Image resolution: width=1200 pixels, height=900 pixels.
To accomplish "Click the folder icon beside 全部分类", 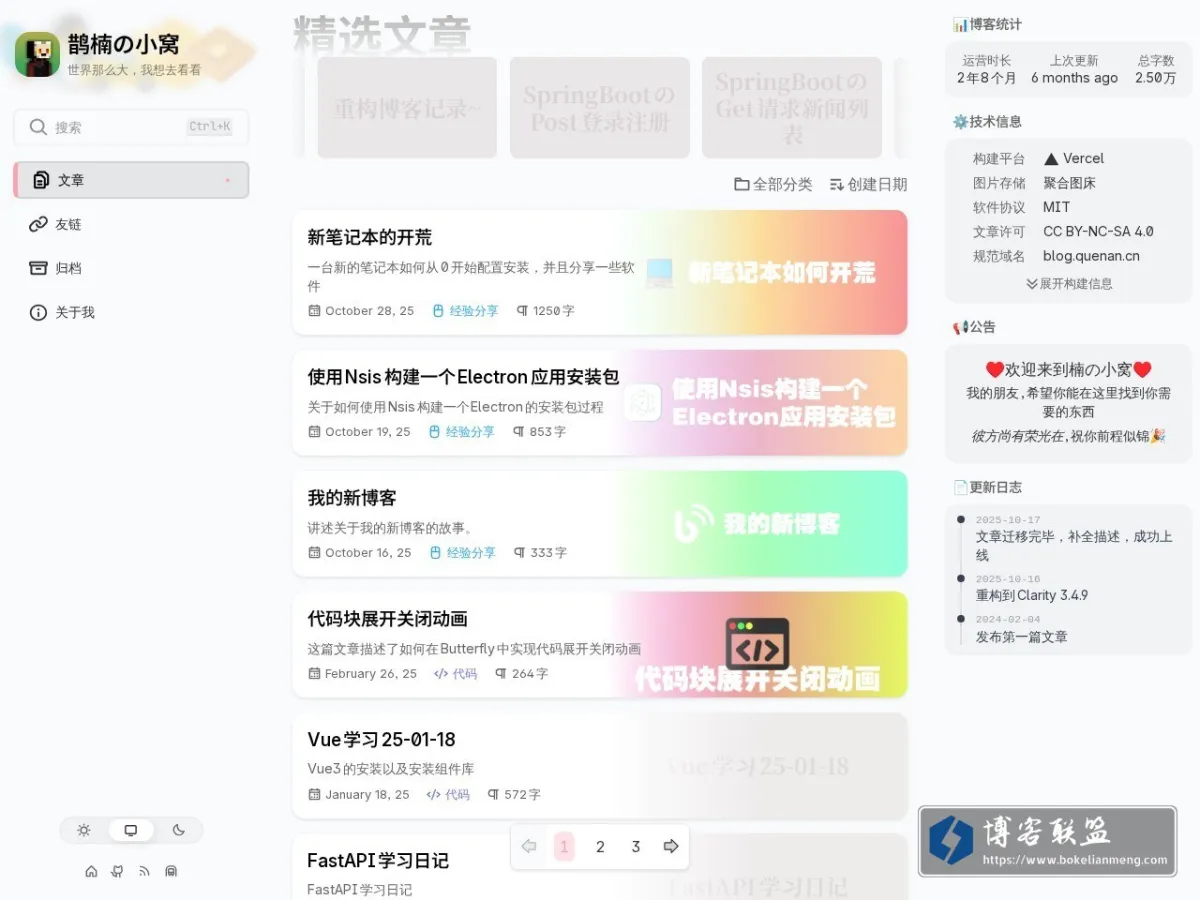I will pos(741,184).
